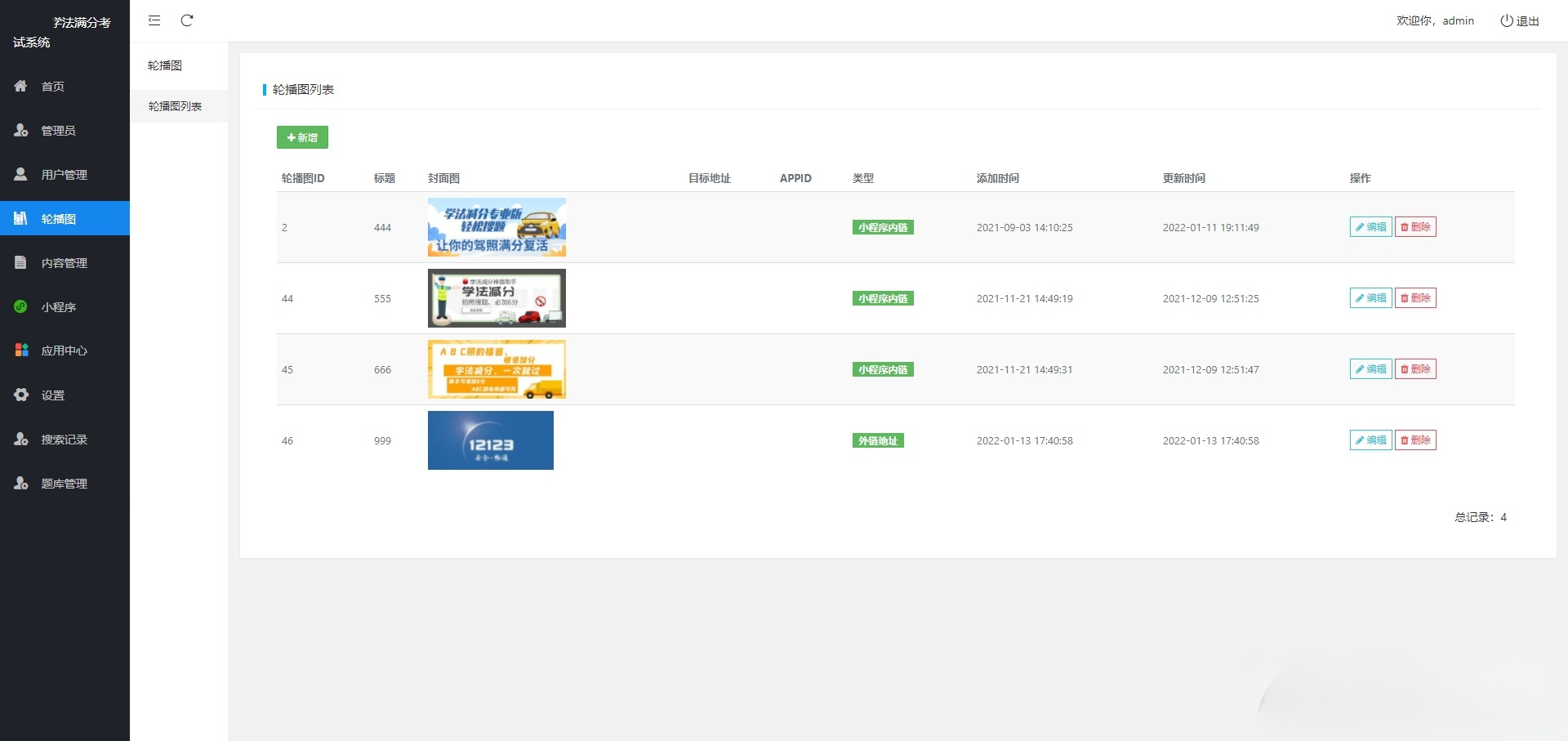
Task: Click 编辑 for carousel ID 46
Action: (1370, 440)
